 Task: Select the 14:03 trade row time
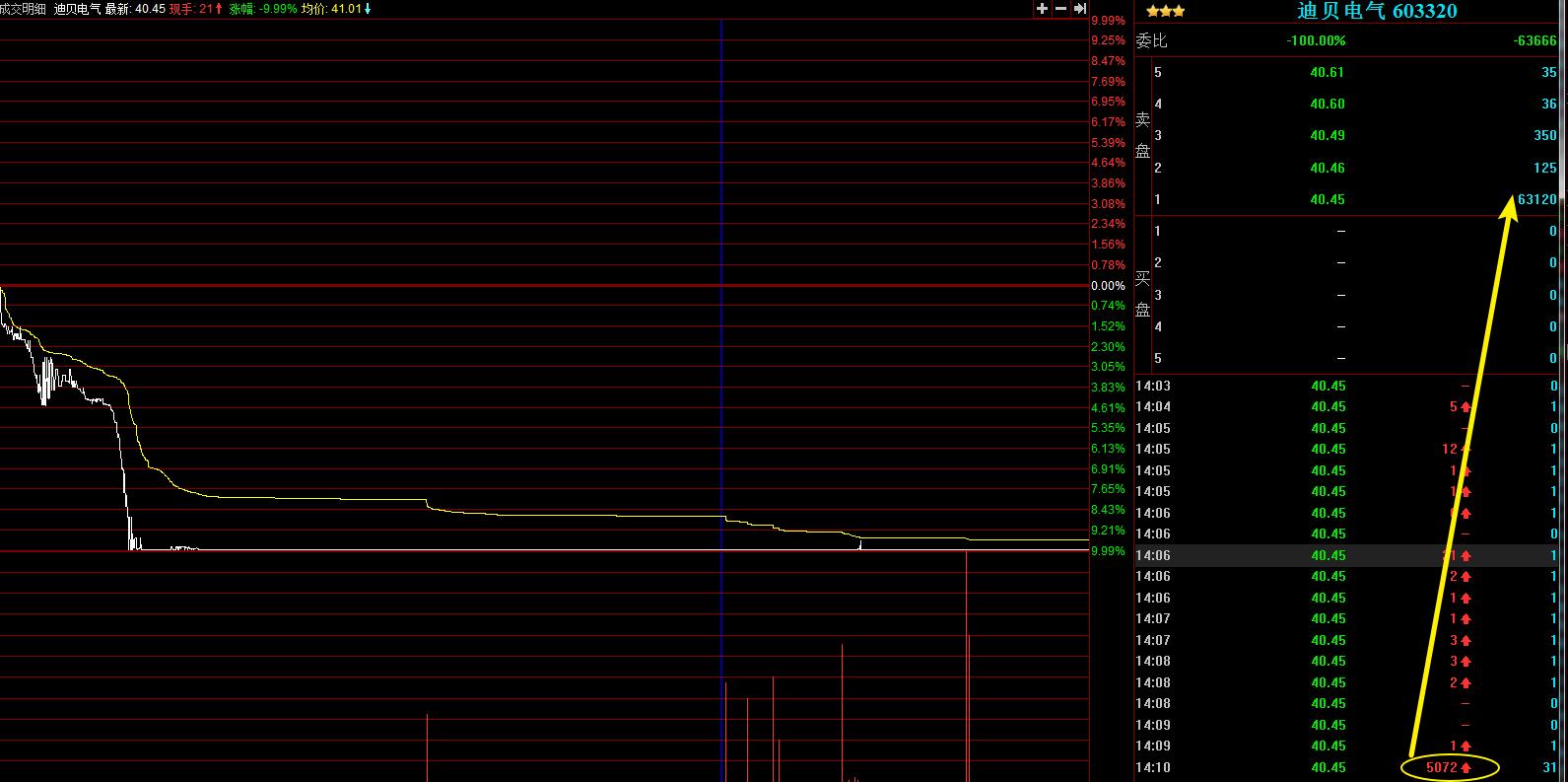coord(1153,386)
